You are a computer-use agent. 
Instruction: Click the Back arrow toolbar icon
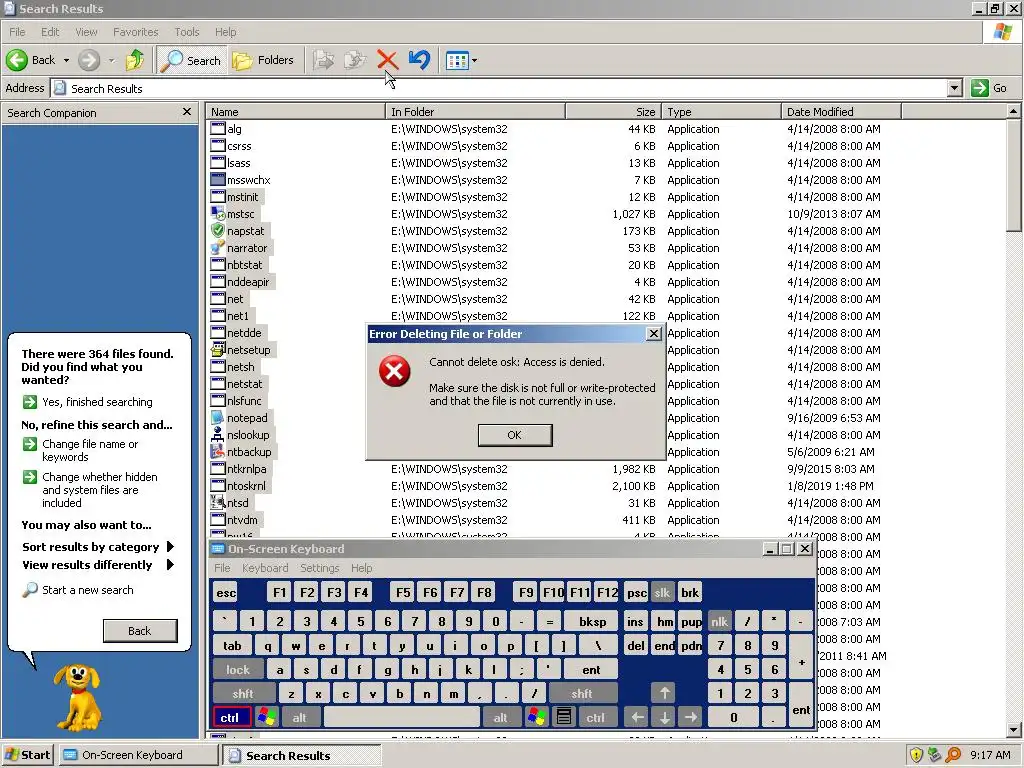[17, 60]
